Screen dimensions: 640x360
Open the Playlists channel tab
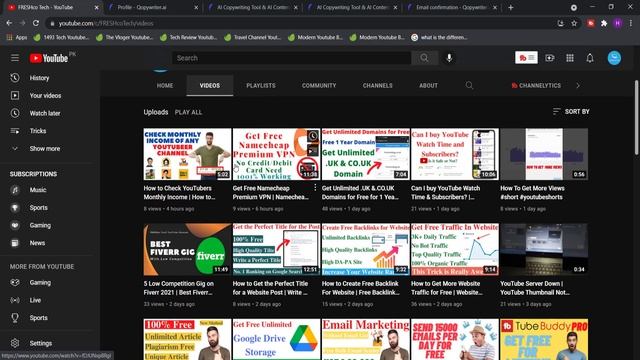tap(261, 85)
